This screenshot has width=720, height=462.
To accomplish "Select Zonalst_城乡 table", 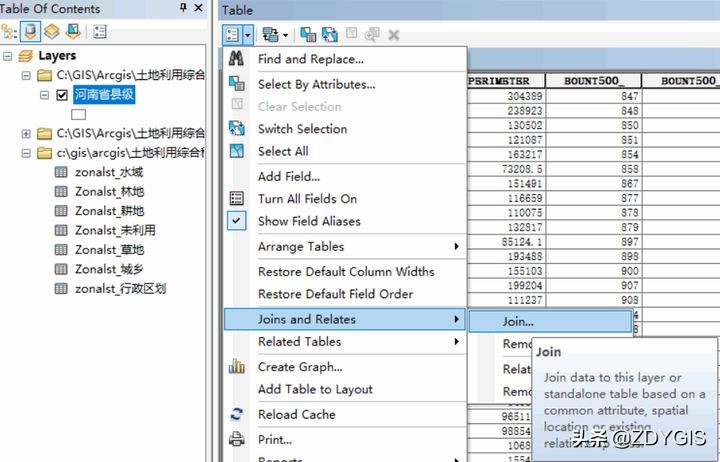I will 109,269.
